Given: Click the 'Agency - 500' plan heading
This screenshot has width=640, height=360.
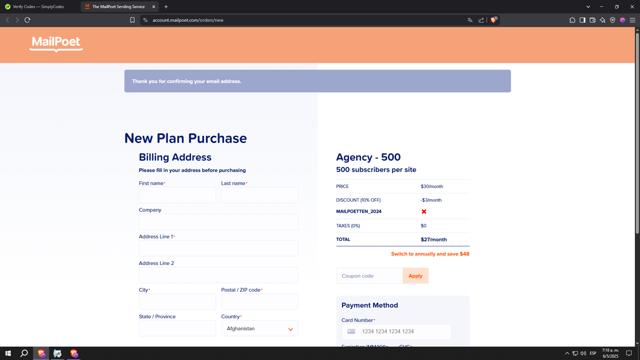Looking at the screenshot, I should click(368, 157).
